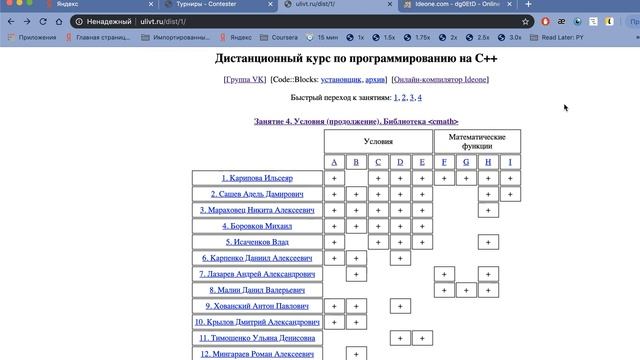Reload the current page
640x360 pixels.
(43, 22)
